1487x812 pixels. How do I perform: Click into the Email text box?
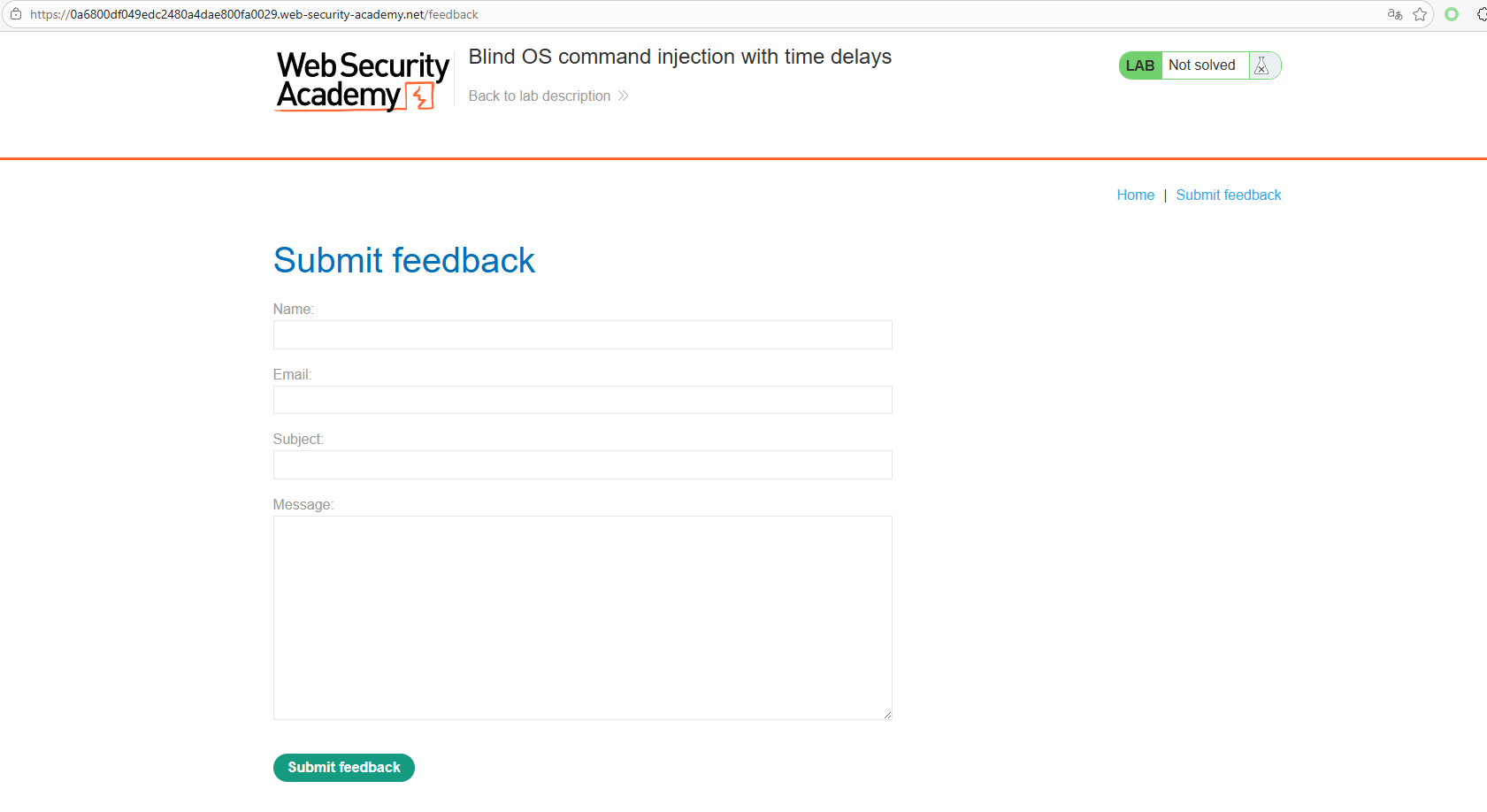tap(582, 400)
